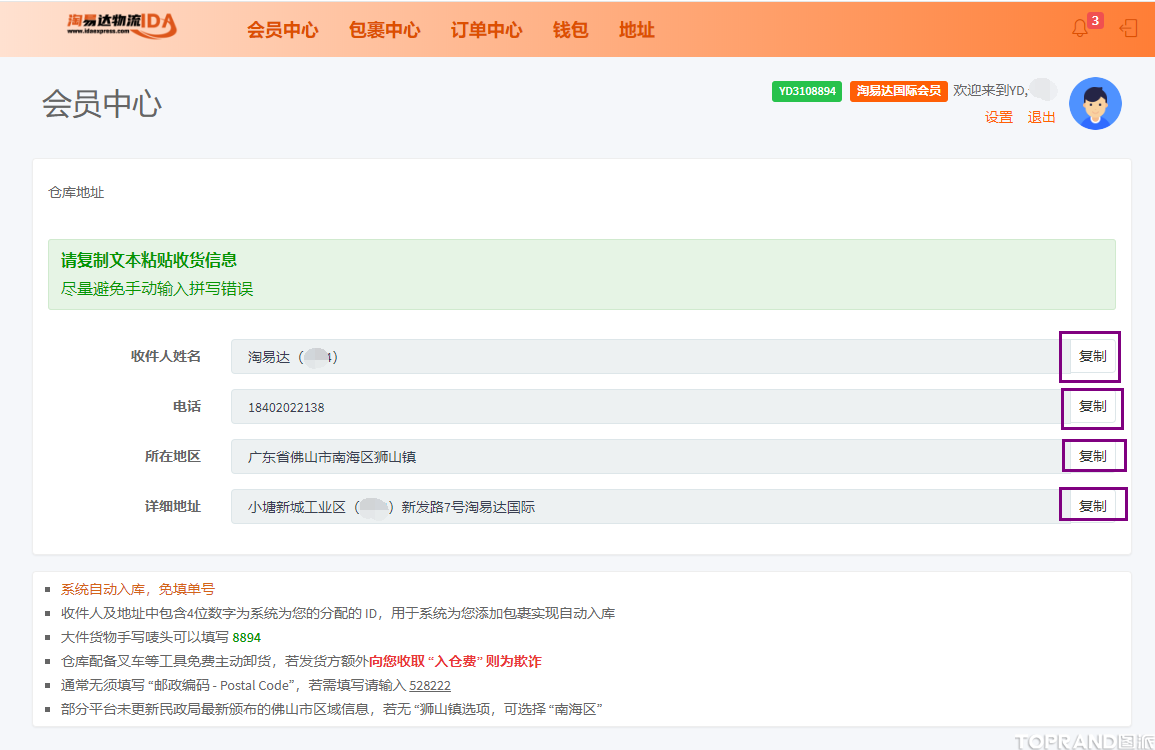Click the phone number field

pyautogui.click(x=650, y=407)
